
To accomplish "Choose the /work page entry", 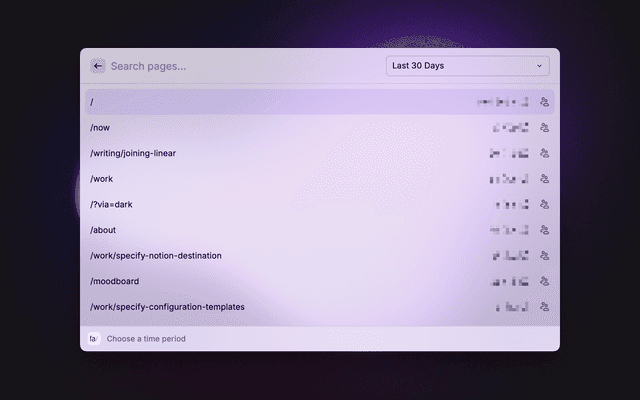I will tap(103, 179).
